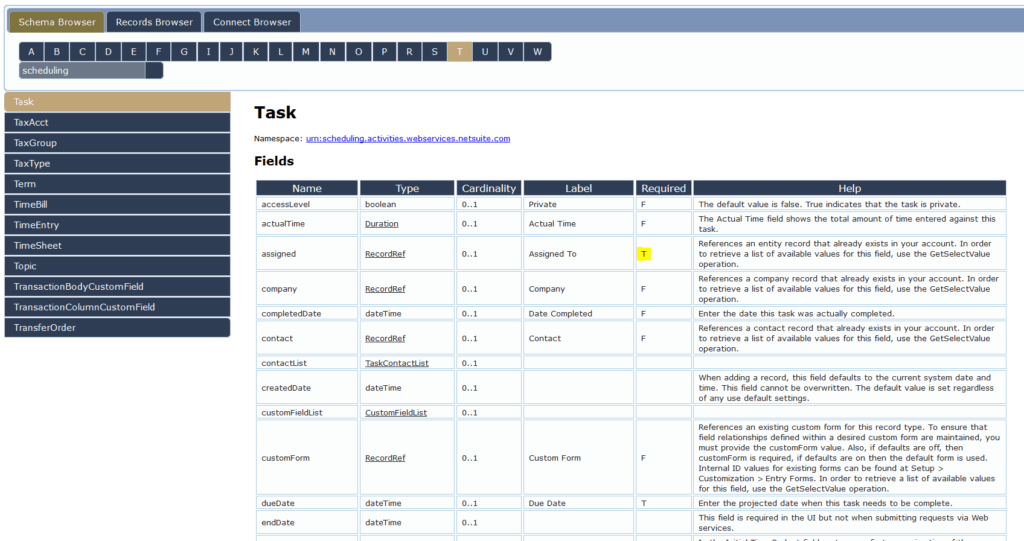Screen dimensions: 1024x541
Task: Open the S letter listing
Action: tap(434, 52)
